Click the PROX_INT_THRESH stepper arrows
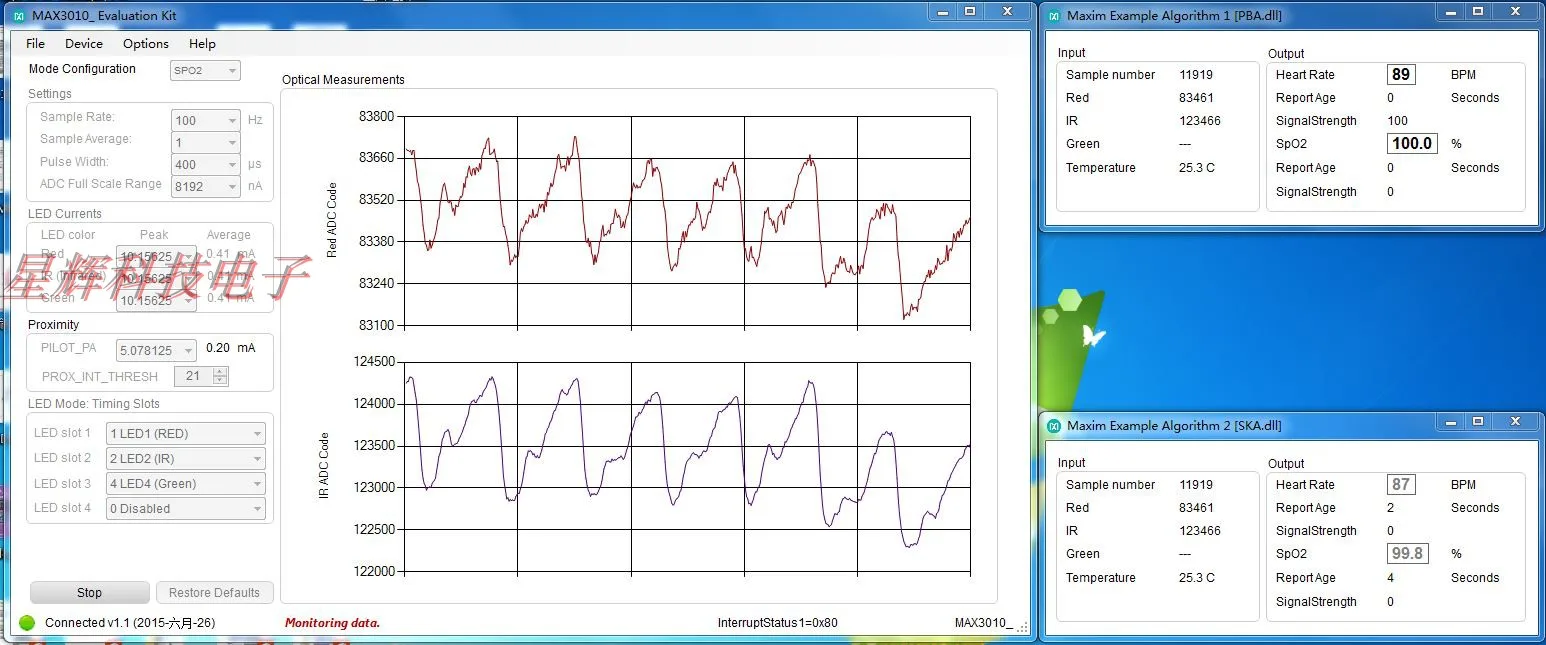The height and width of the screenshot is (645, 1546). (x=221, y=376)
